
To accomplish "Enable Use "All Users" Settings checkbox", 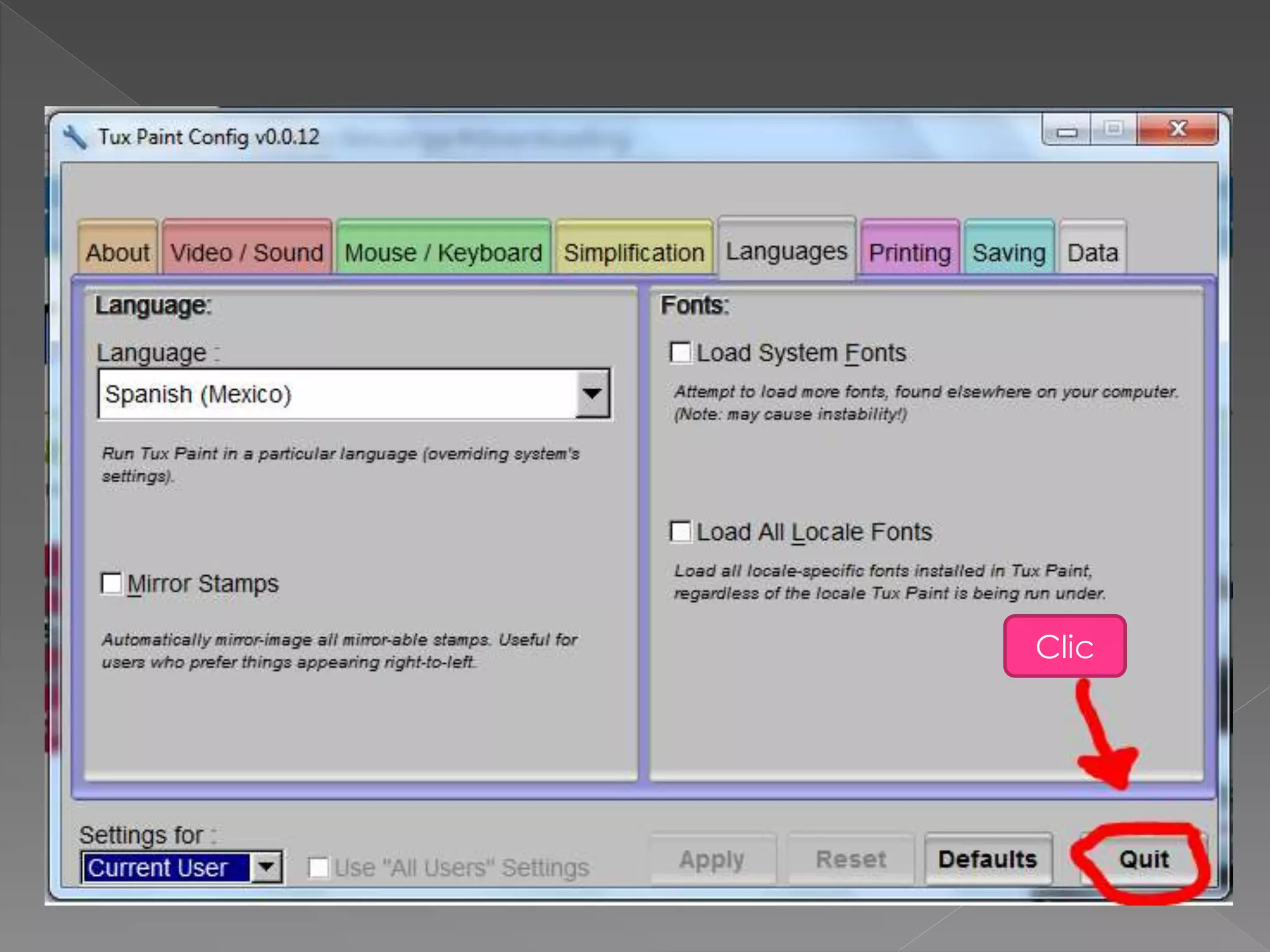I will pos(319,868).
